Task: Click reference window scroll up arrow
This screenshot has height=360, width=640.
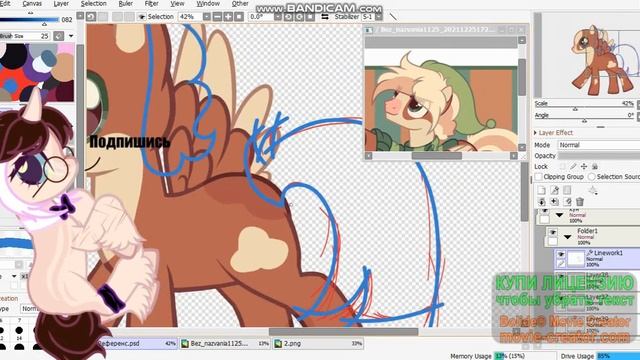Action: point(522,40)
